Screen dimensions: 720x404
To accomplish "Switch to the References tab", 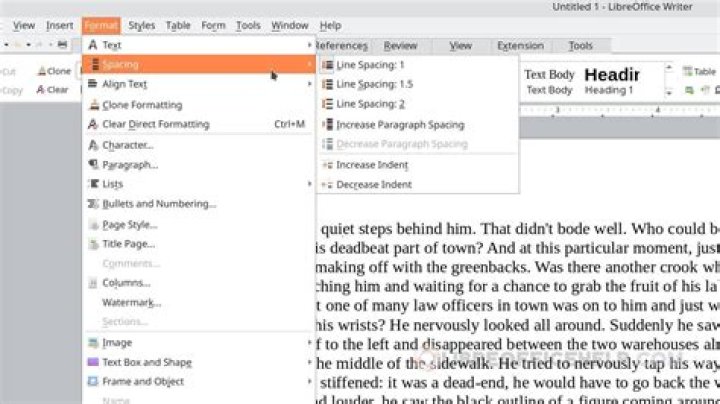I will click(x=342, y=45).
